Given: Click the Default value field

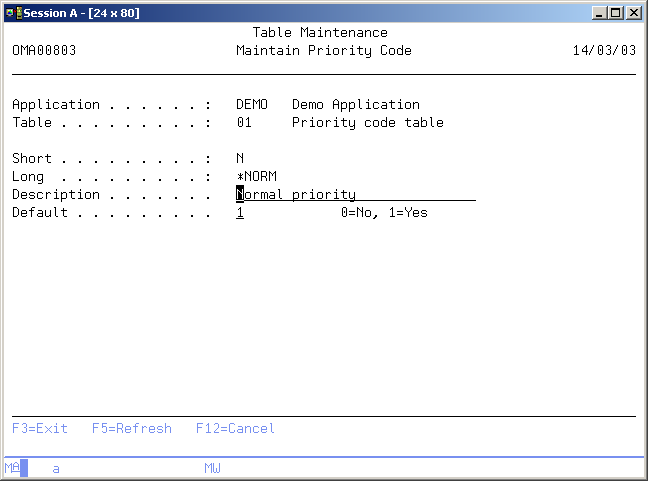Looking at the screenshot, I should click(x=240, y=213).
